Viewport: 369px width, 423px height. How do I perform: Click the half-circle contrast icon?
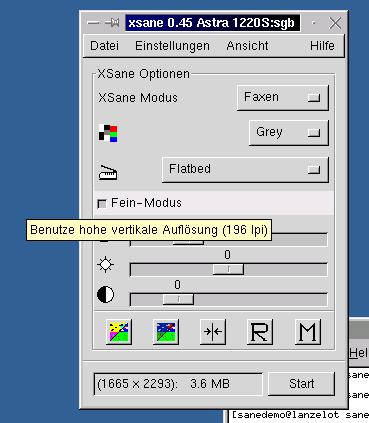[105, 295]
